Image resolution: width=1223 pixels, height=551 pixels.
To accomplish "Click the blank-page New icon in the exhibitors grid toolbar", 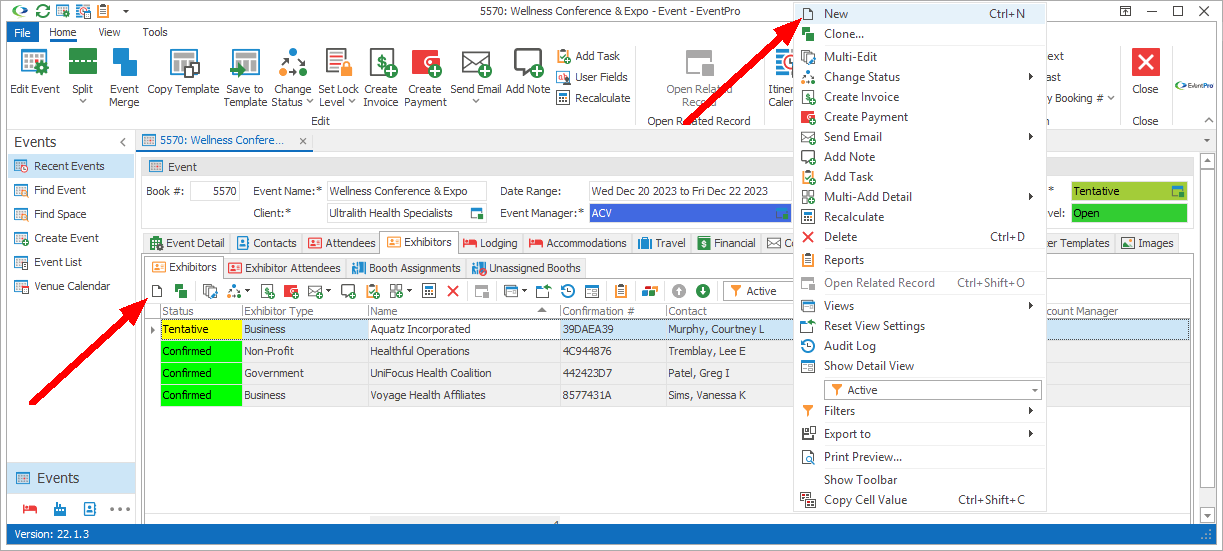I will (157, 291).
